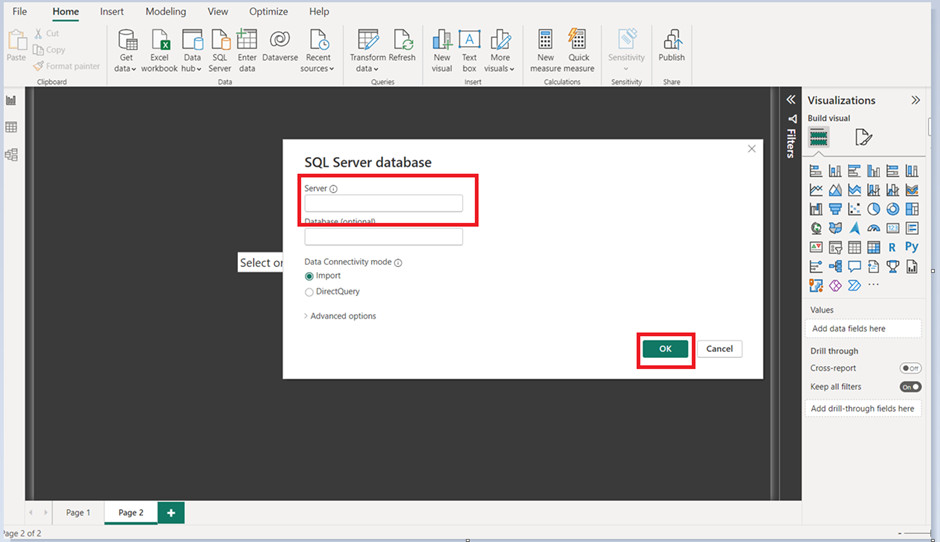This screenshot has height=542, width=940.
Task: Create a New measure
Action: [x=545, y=40]
